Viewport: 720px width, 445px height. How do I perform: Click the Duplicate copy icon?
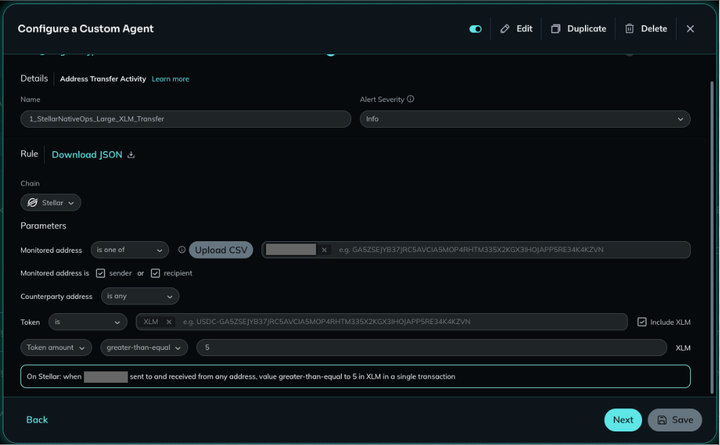(556, 28)
